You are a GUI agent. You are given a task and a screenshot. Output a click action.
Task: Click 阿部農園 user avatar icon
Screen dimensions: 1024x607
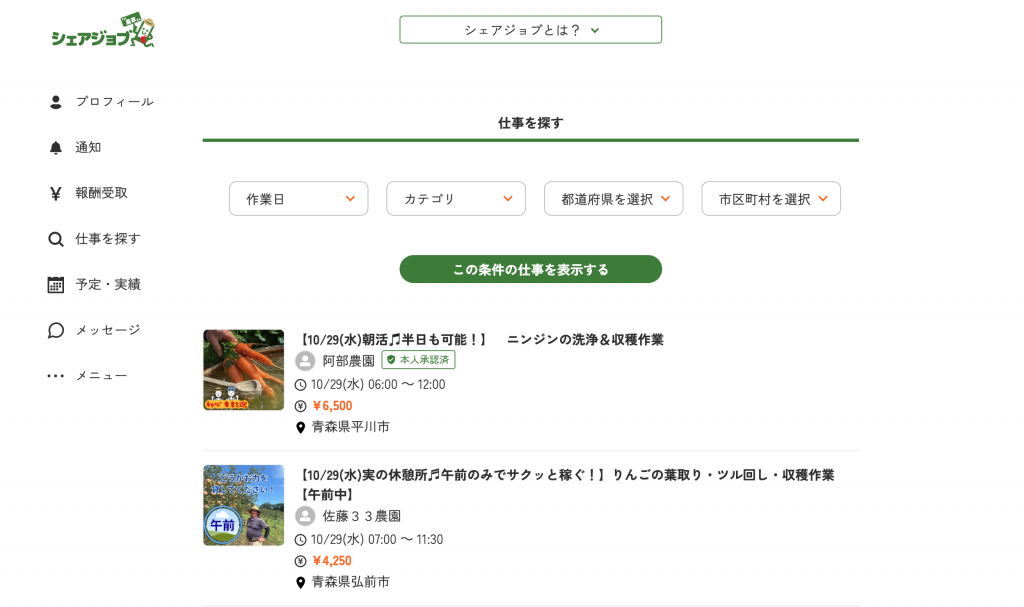point(305,361)
